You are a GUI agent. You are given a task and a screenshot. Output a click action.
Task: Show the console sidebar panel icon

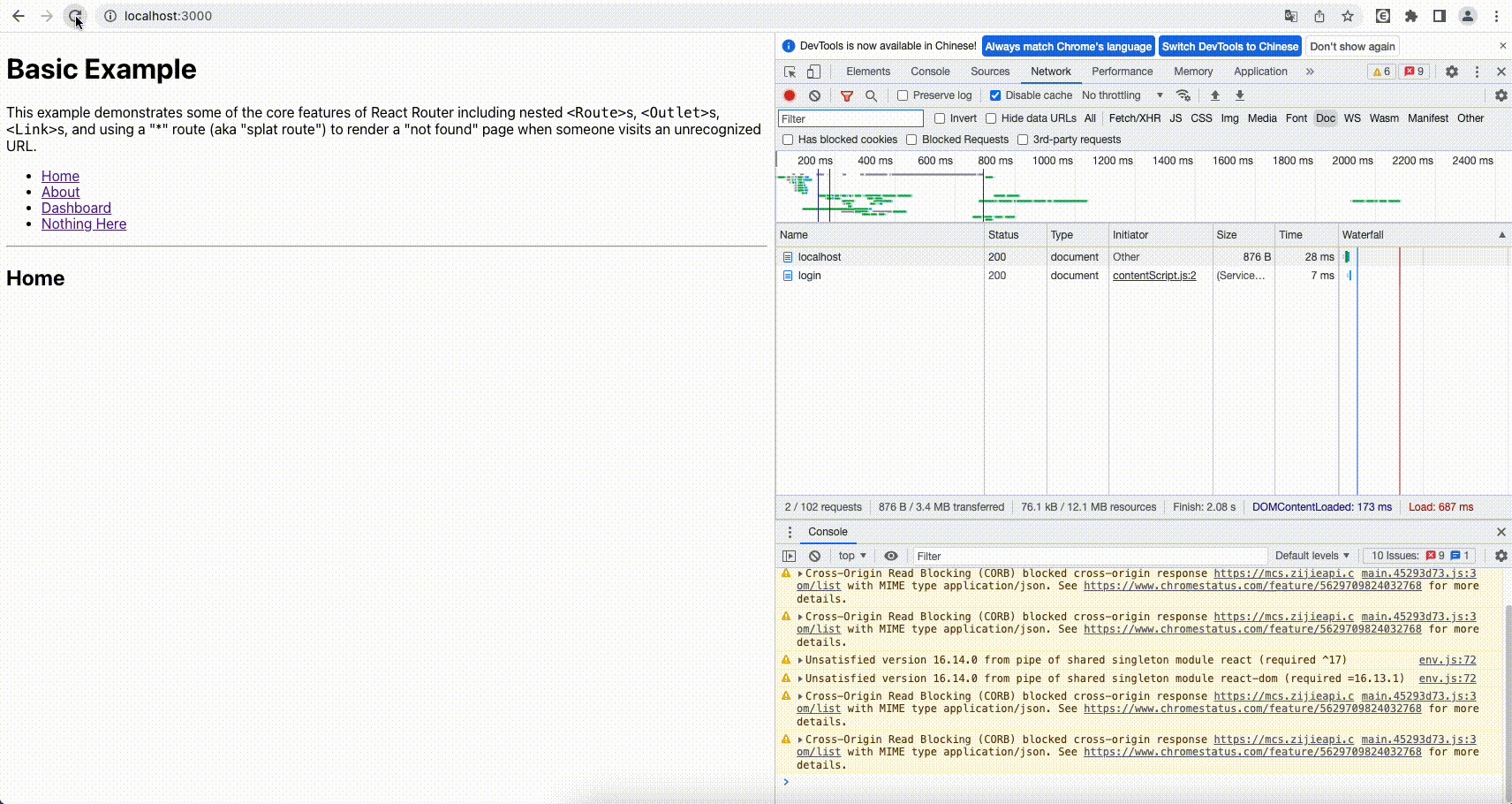[x=790, y=556]
